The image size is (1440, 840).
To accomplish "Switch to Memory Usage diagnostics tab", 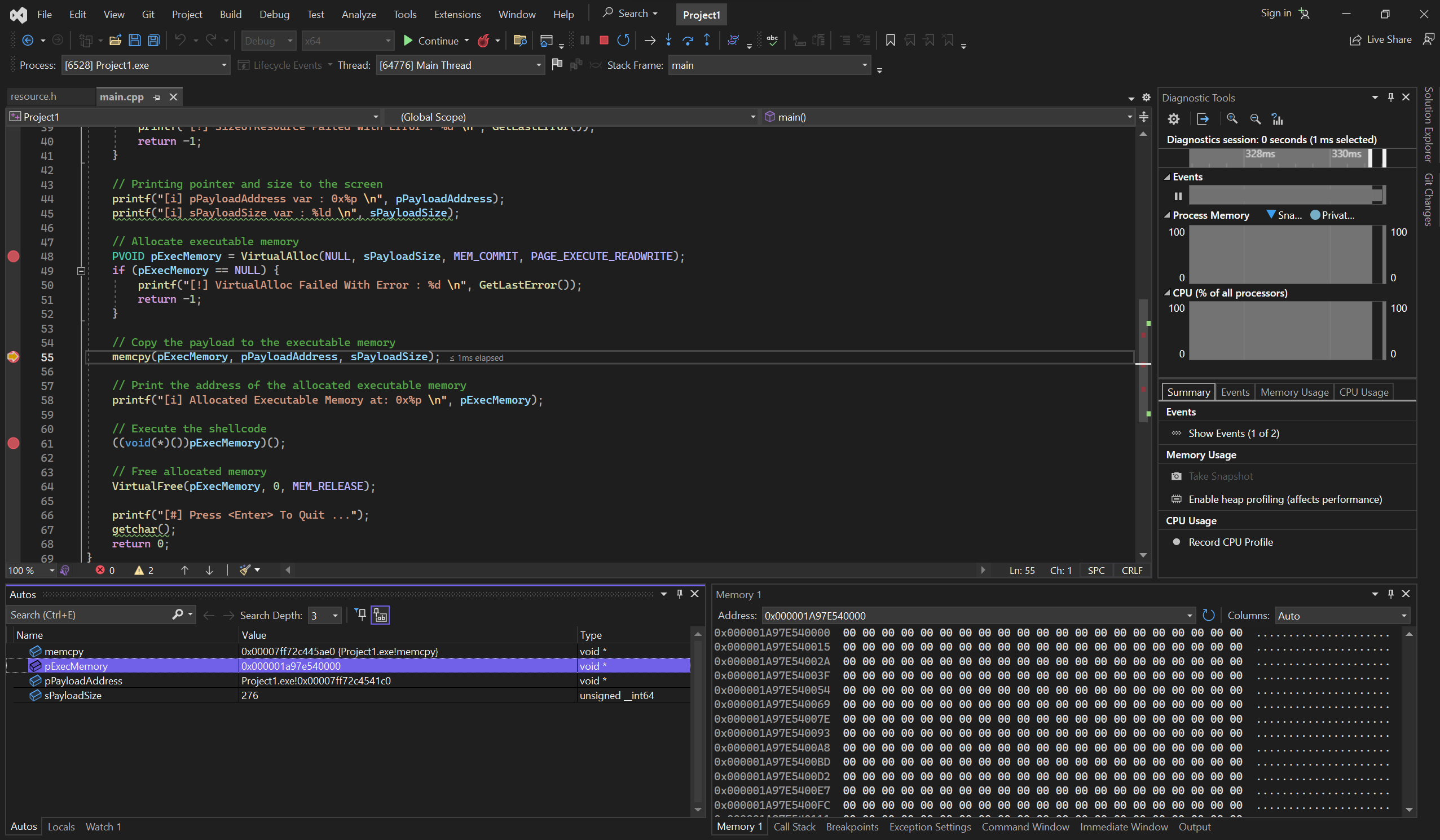I will (1294, 392).
